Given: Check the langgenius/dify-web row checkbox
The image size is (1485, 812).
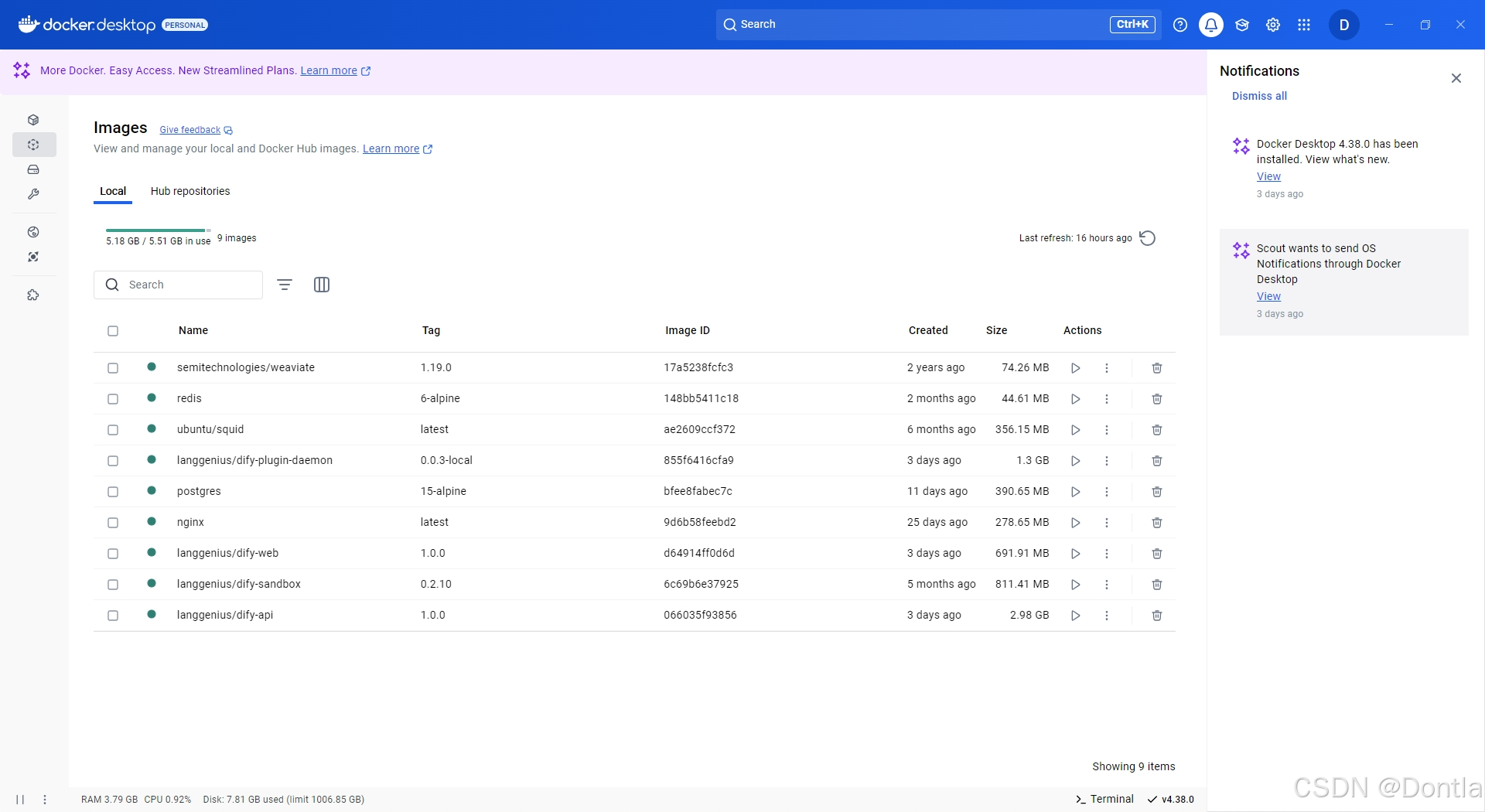Looking at the screenshot, I should 113,554.
